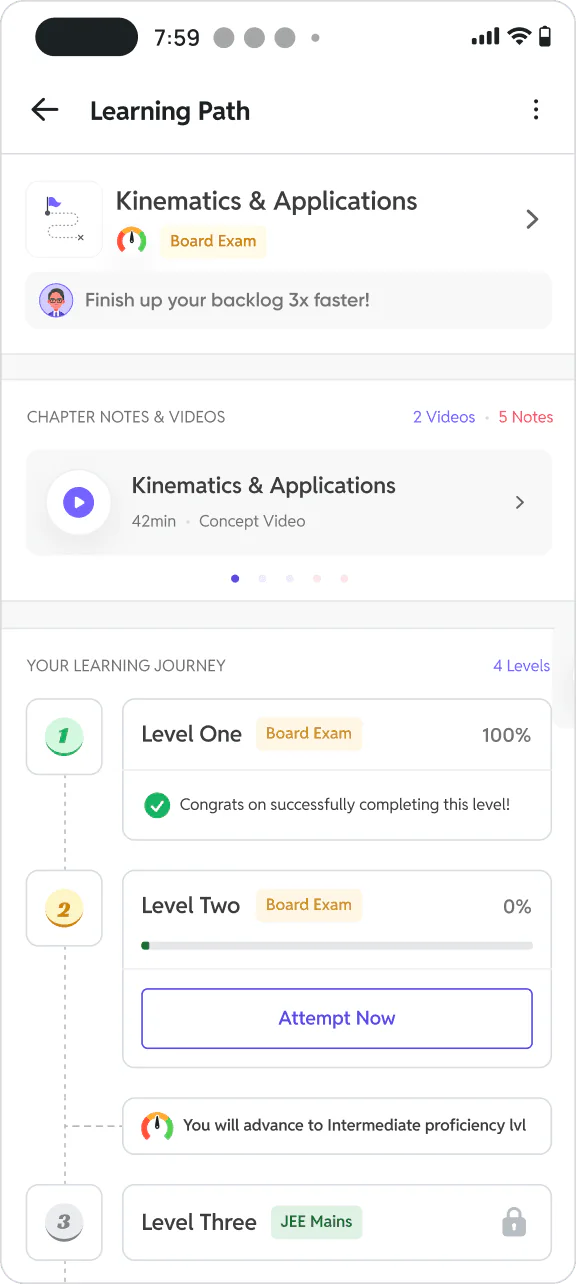The width and height of the screenshot is (576, 1284).
Task: Open the 2 Videos link
Action: tap(444, 417)
